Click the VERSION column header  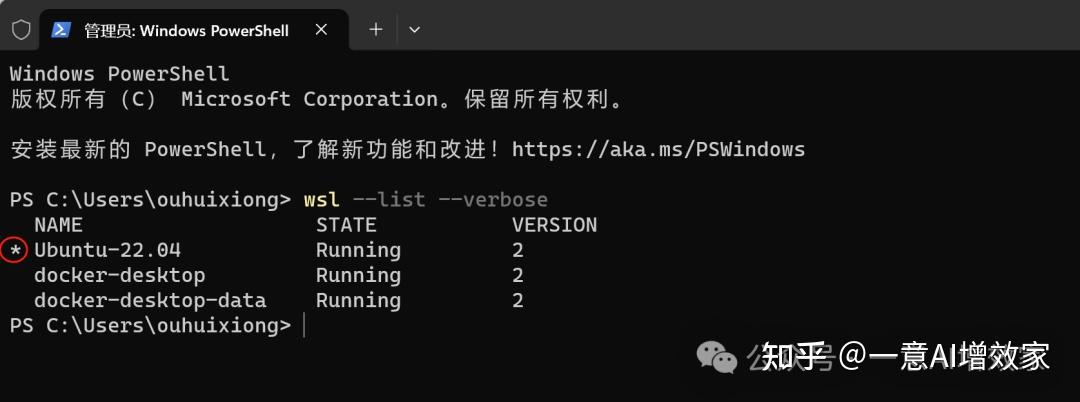[x=554, y=225]
